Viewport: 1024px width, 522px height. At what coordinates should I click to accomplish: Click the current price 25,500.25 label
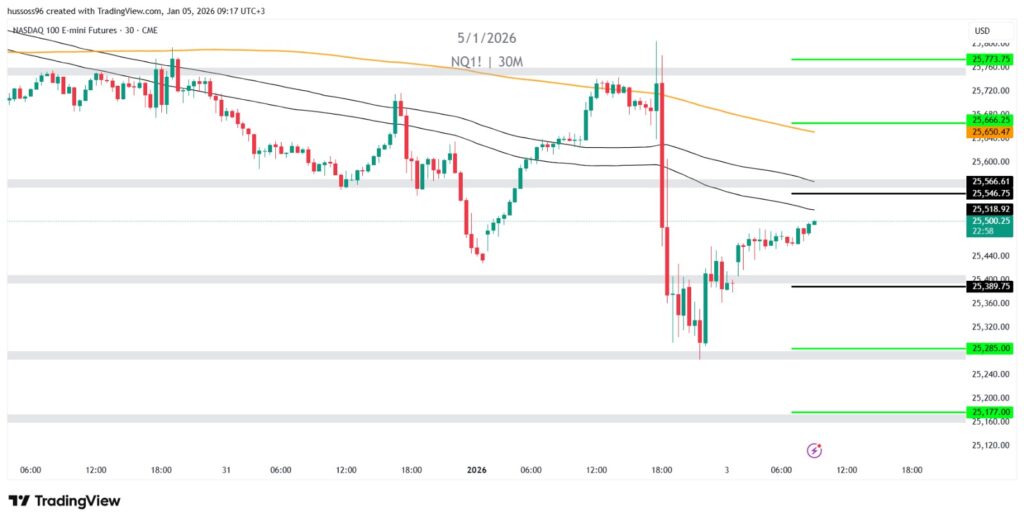[x=990, y=220]
